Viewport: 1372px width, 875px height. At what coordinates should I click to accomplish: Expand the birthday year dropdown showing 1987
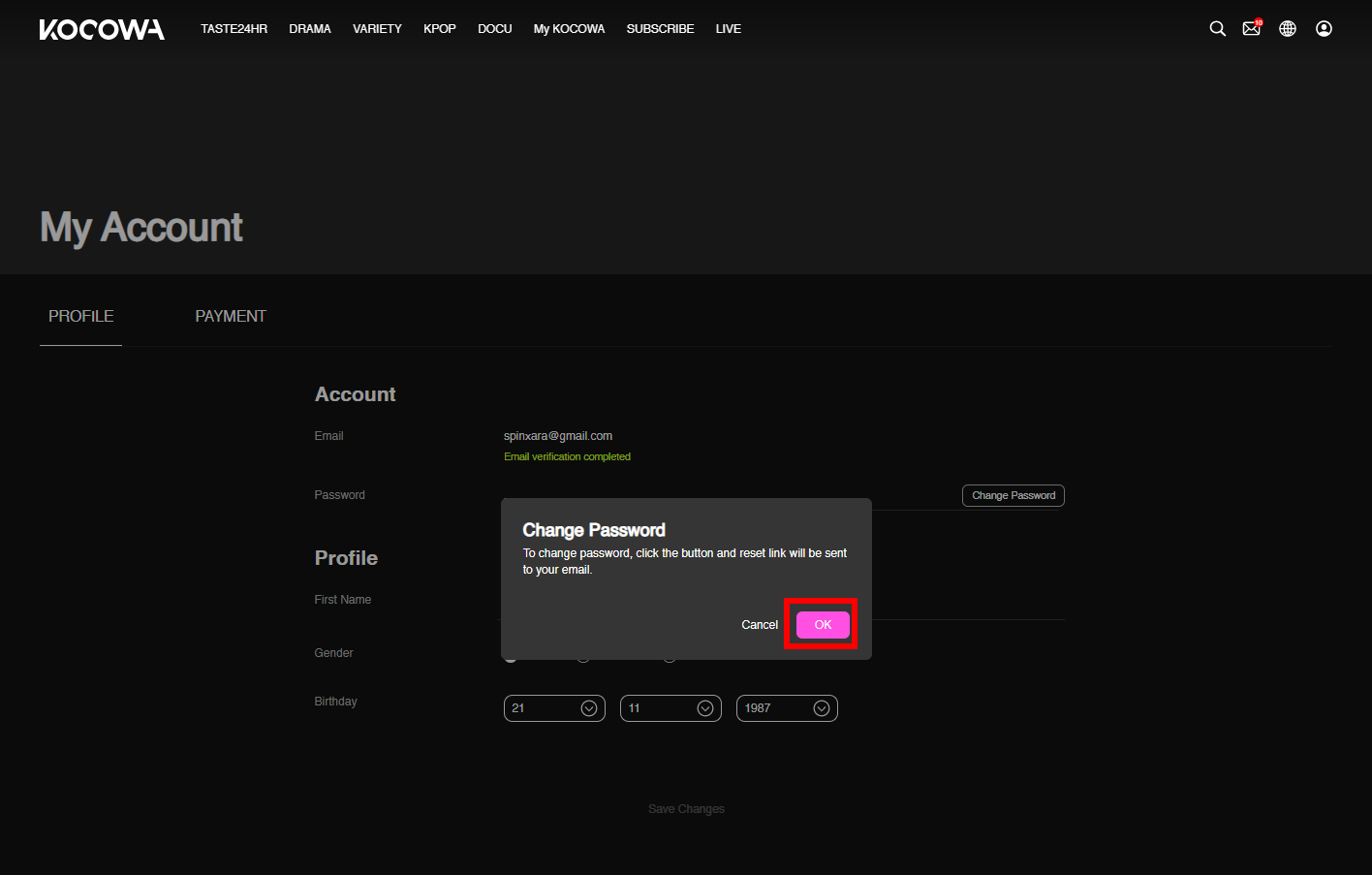787,708
